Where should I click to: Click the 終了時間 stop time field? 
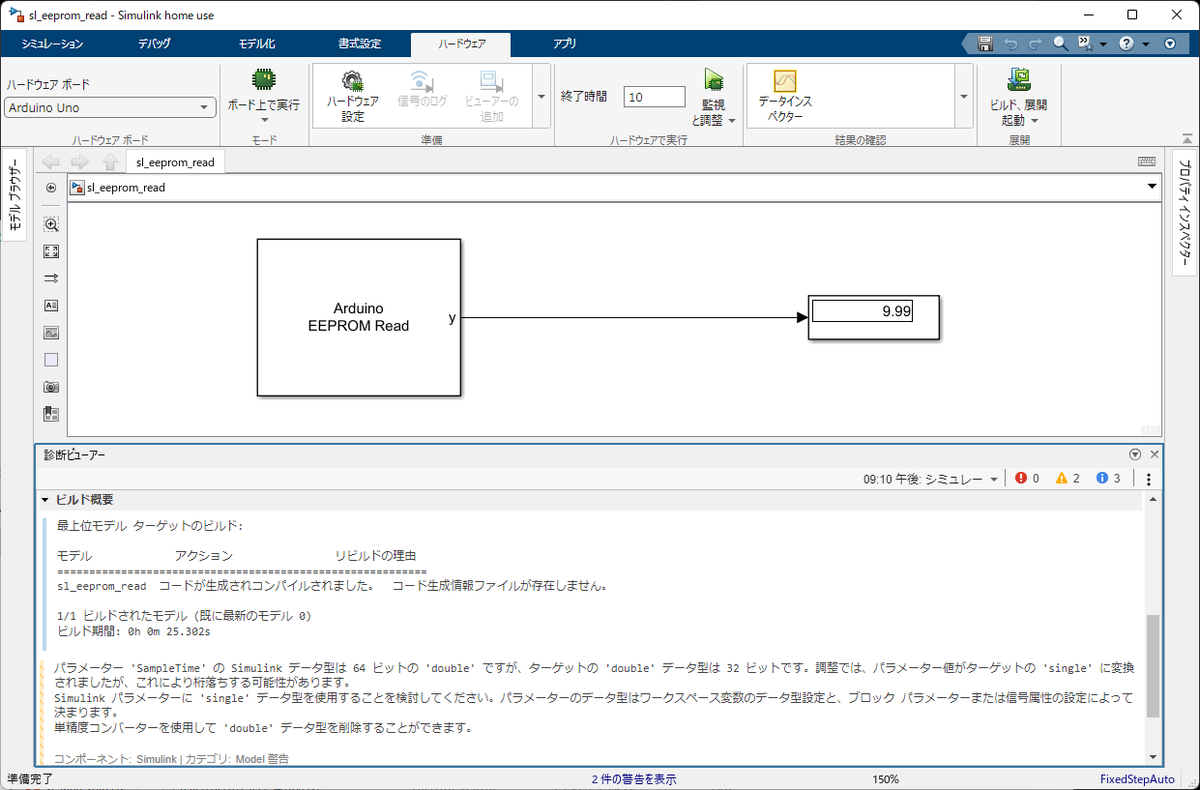[654, 97]
